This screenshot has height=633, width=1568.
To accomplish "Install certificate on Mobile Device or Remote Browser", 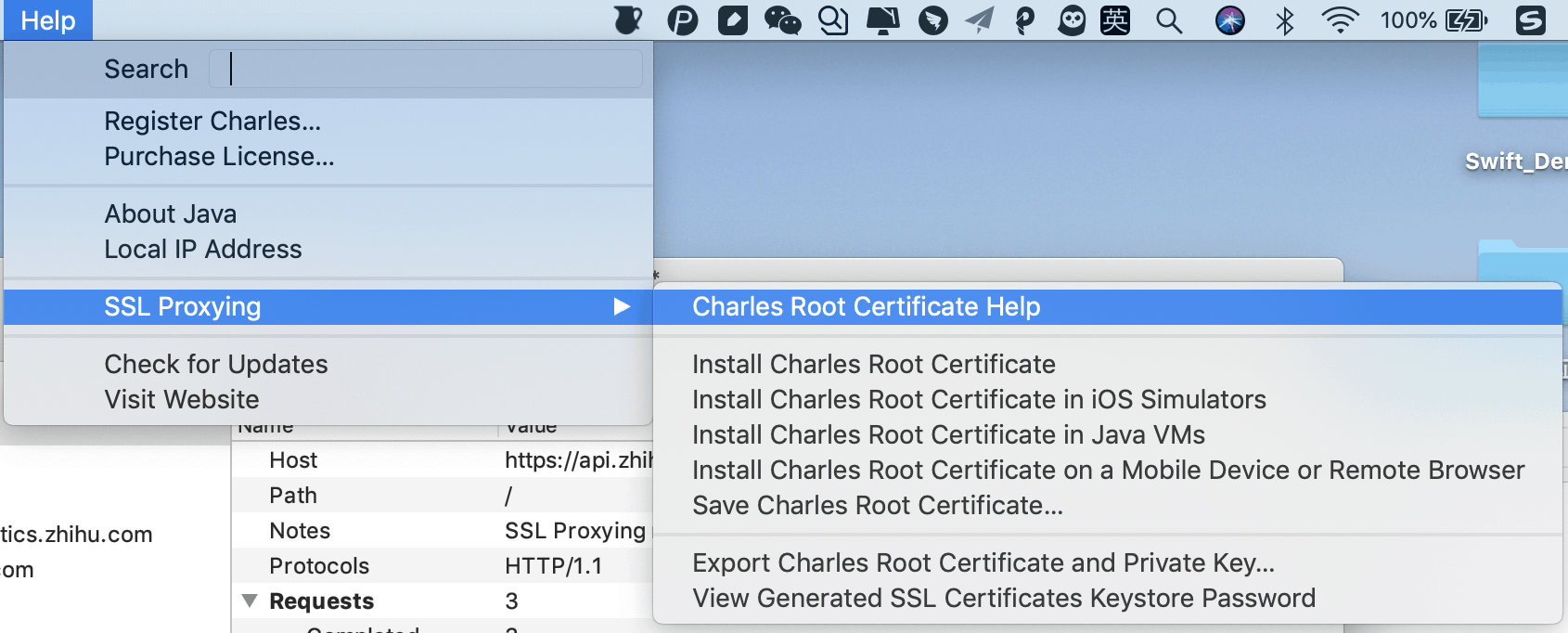I will coord(1108,471).
